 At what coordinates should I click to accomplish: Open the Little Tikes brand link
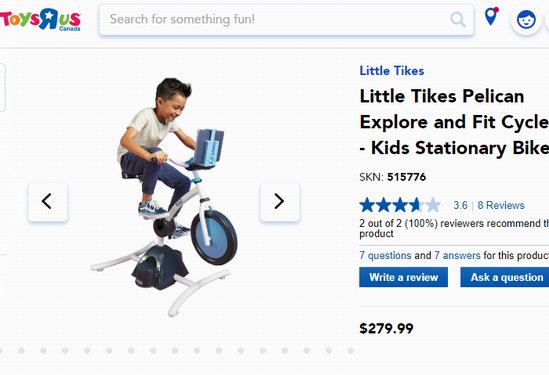[392, 71]
